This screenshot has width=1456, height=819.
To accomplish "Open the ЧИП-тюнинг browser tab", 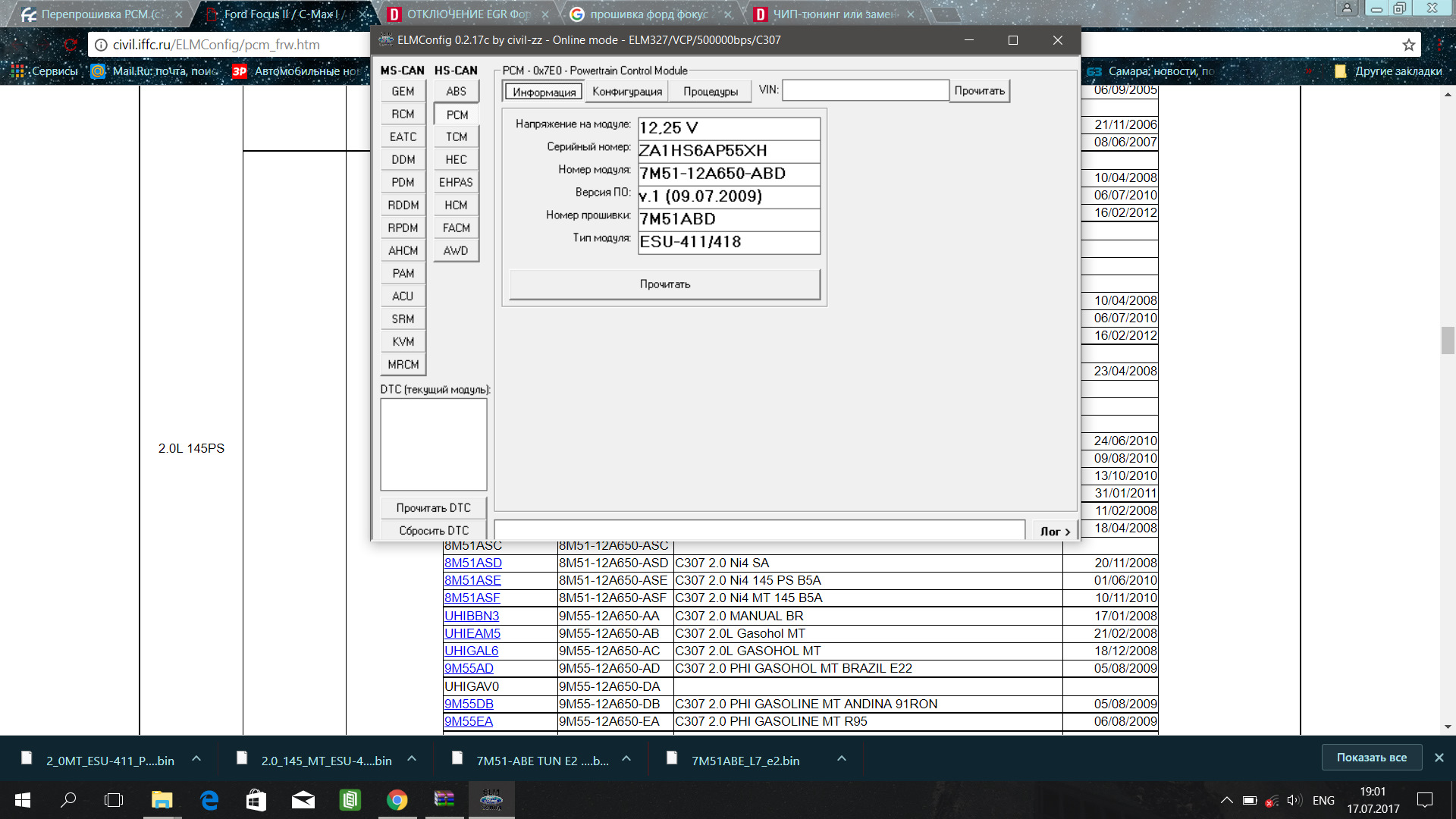I will [834, 14].
